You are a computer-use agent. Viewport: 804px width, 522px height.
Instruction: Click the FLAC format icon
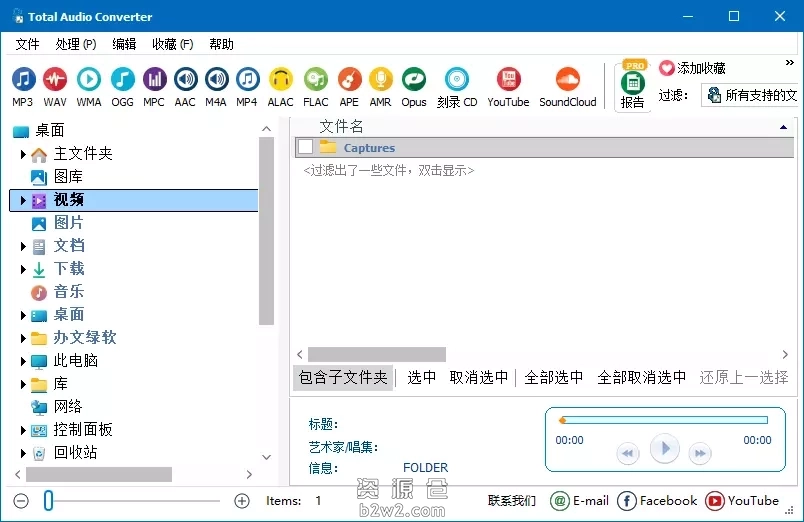(x=316, y=86)
